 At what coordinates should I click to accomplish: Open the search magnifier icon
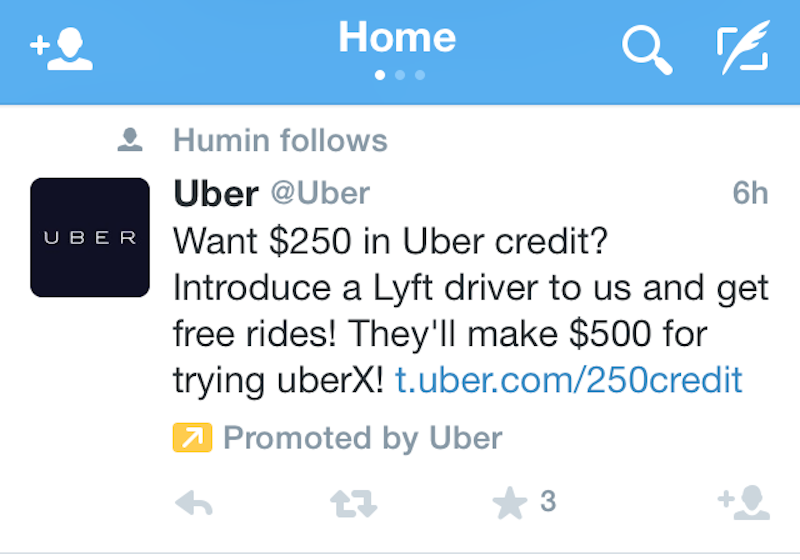click(647, 50)
